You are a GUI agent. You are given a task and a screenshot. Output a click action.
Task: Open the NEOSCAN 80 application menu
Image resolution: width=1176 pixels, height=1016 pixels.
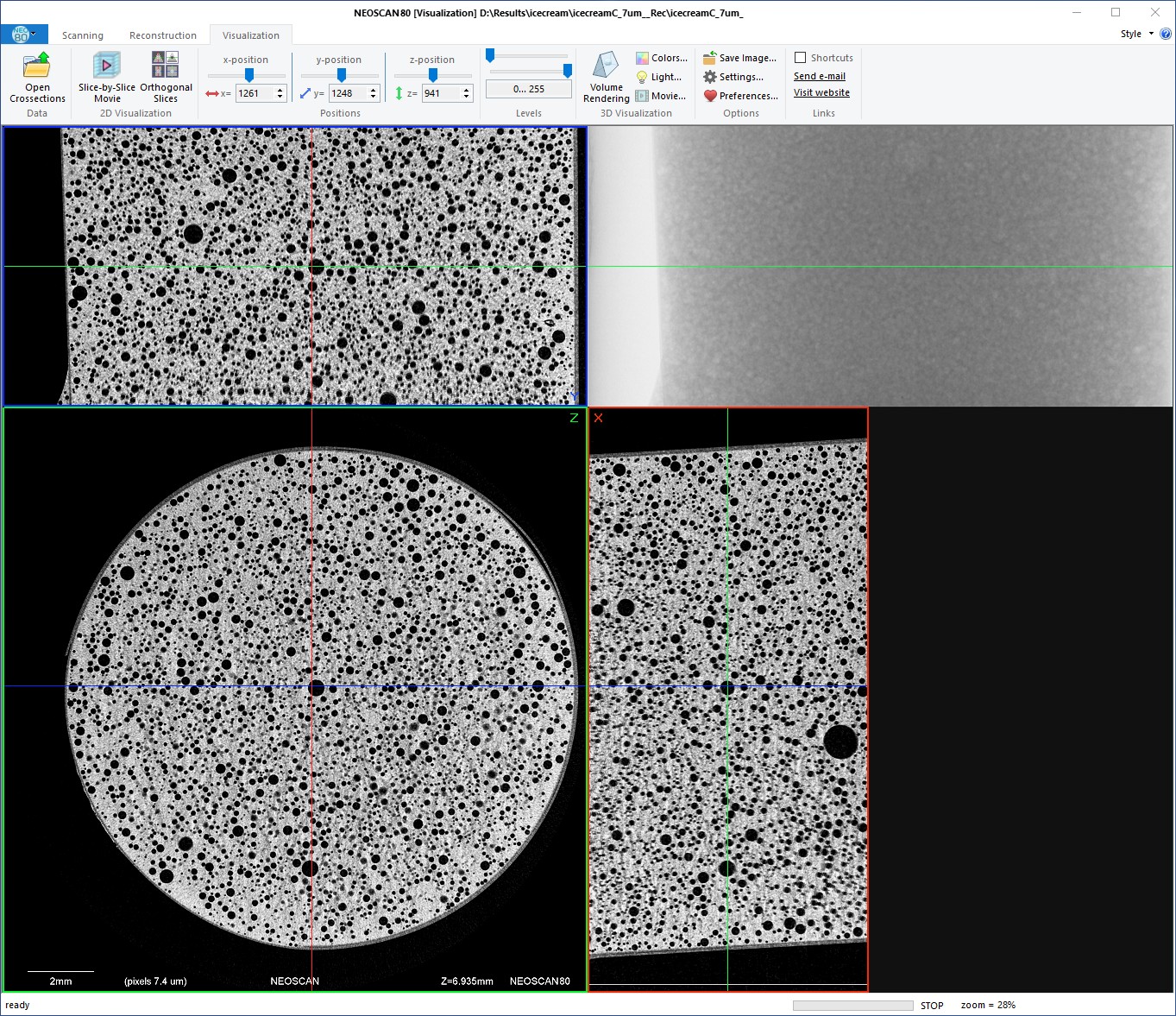tap(21, 35)
